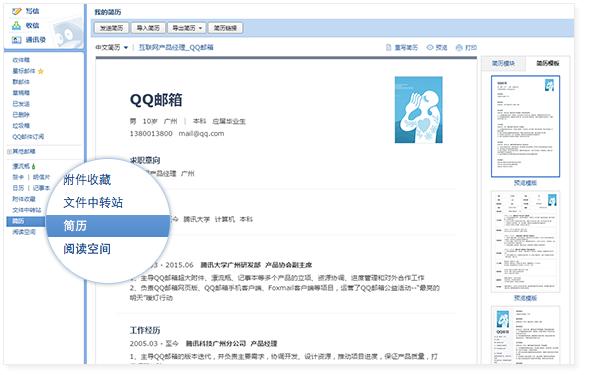
Task: Click the 简历链接 button
Action: tap(225, 28)
